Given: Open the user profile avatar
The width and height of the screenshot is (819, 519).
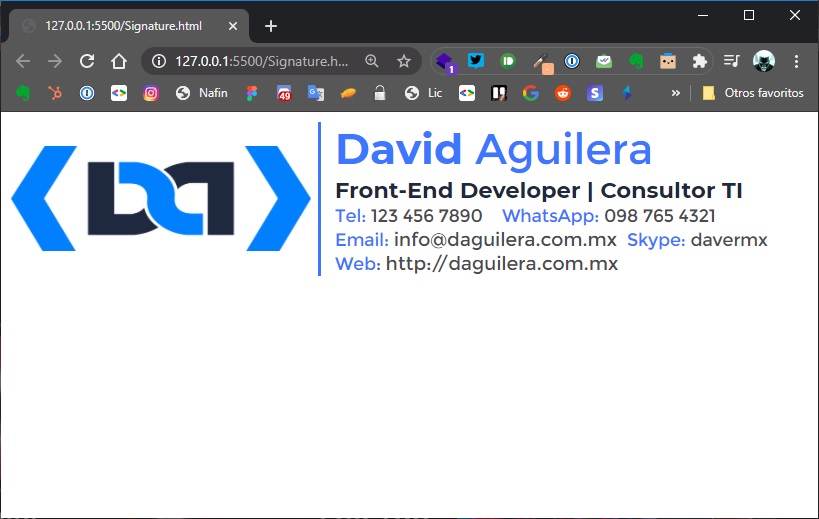Looking at the screenshot, I should (764, 62).
